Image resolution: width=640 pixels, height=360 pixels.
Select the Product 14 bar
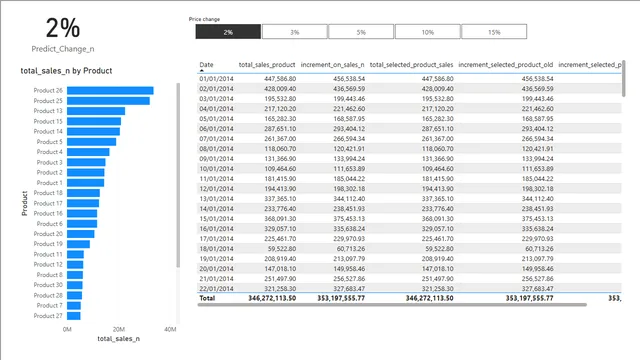point(93,131)
